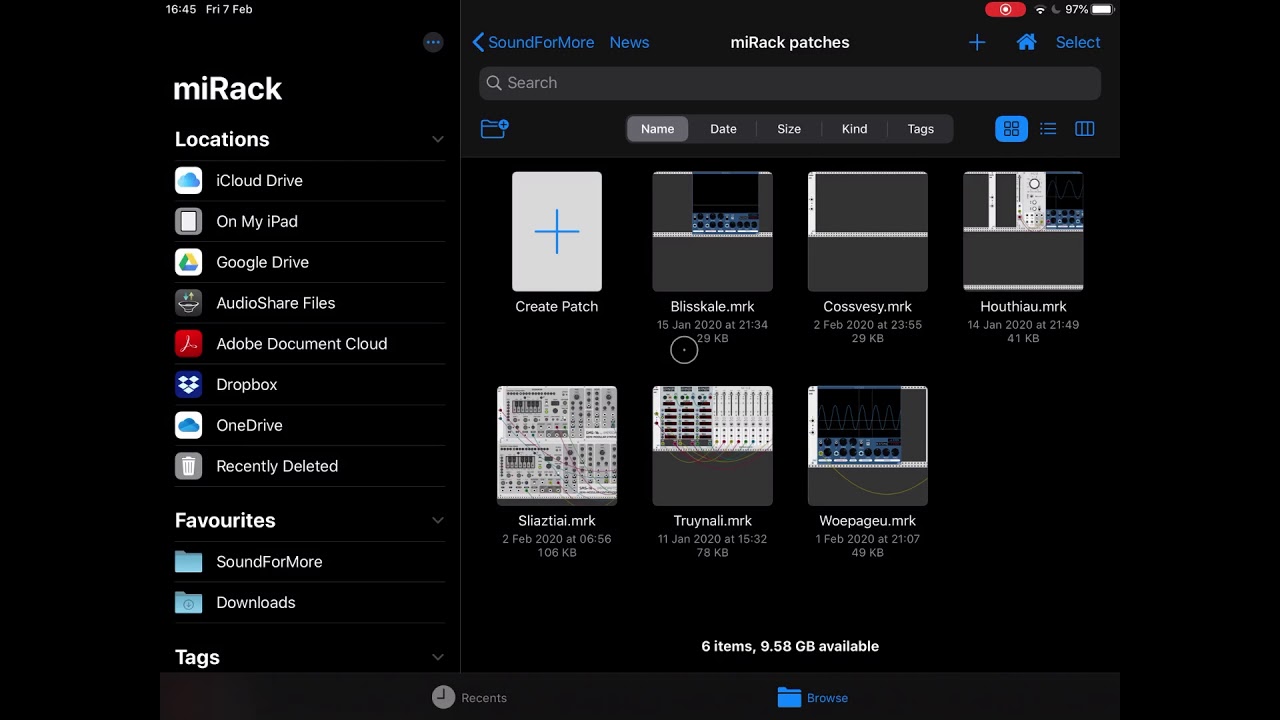
Task: Open SoundForMore favourite folder
Action: pyautogui.click(x=310, y=562)
